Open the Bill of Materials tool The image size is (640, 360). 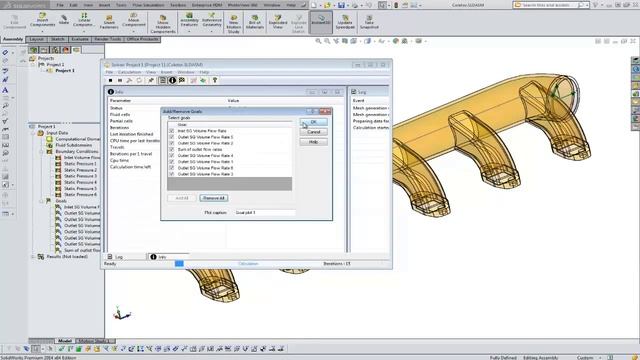[255, 22]
